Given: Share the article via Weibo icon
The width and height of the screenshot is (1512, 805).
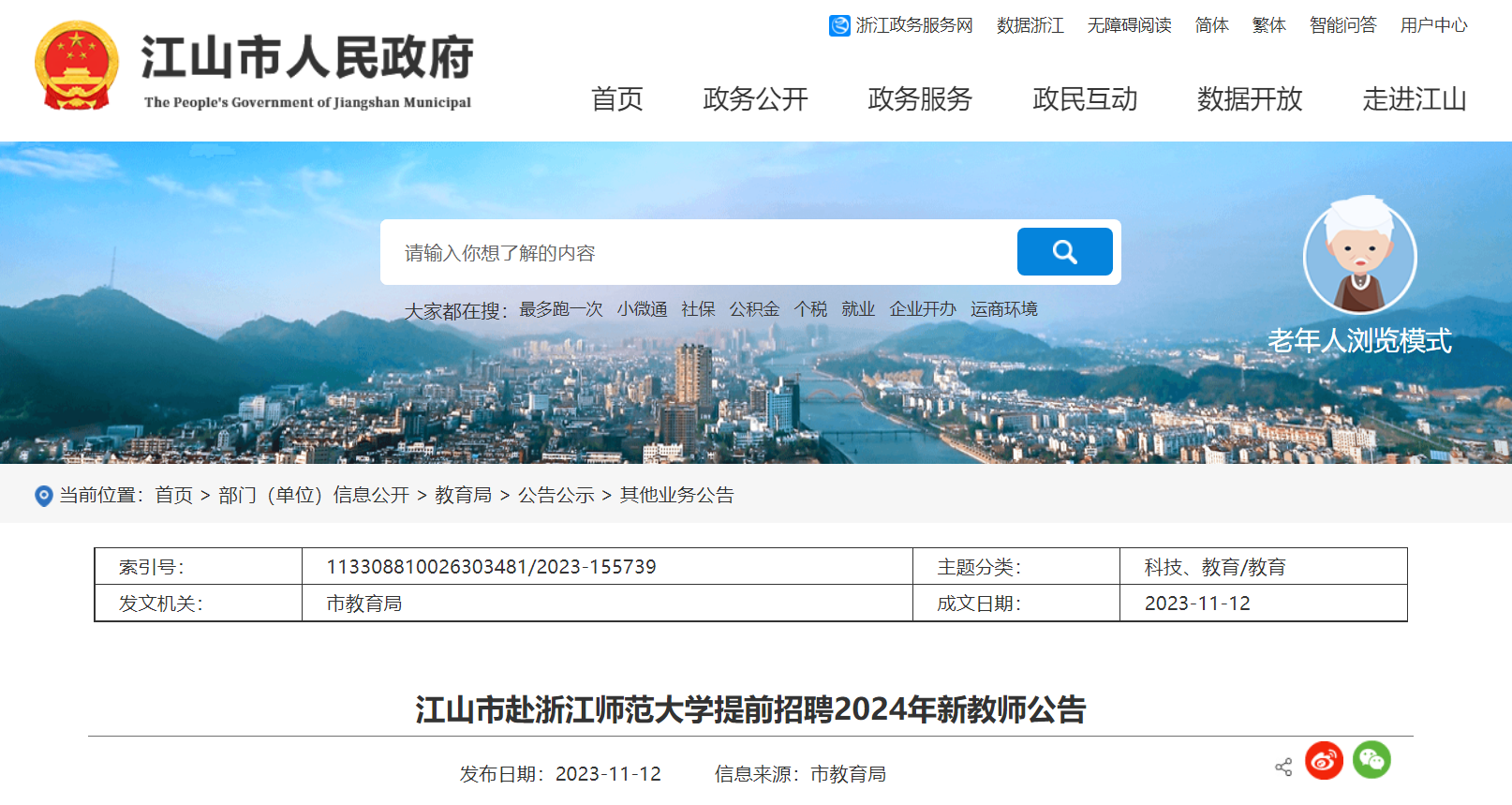Looking at the screenshot, I should click(1324, 761).
